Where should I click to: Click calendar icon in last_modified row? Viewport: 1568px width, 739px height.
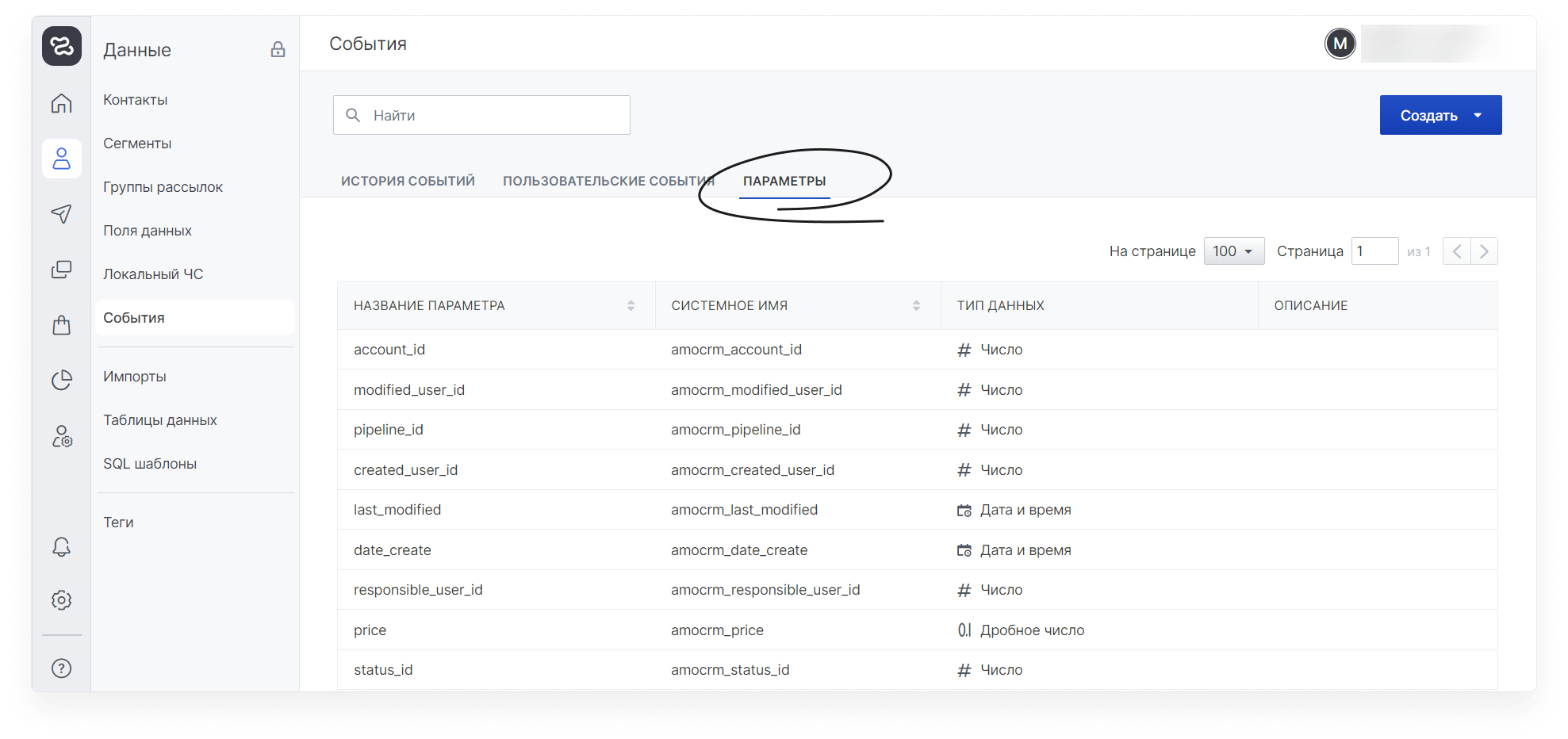[964, 510]
